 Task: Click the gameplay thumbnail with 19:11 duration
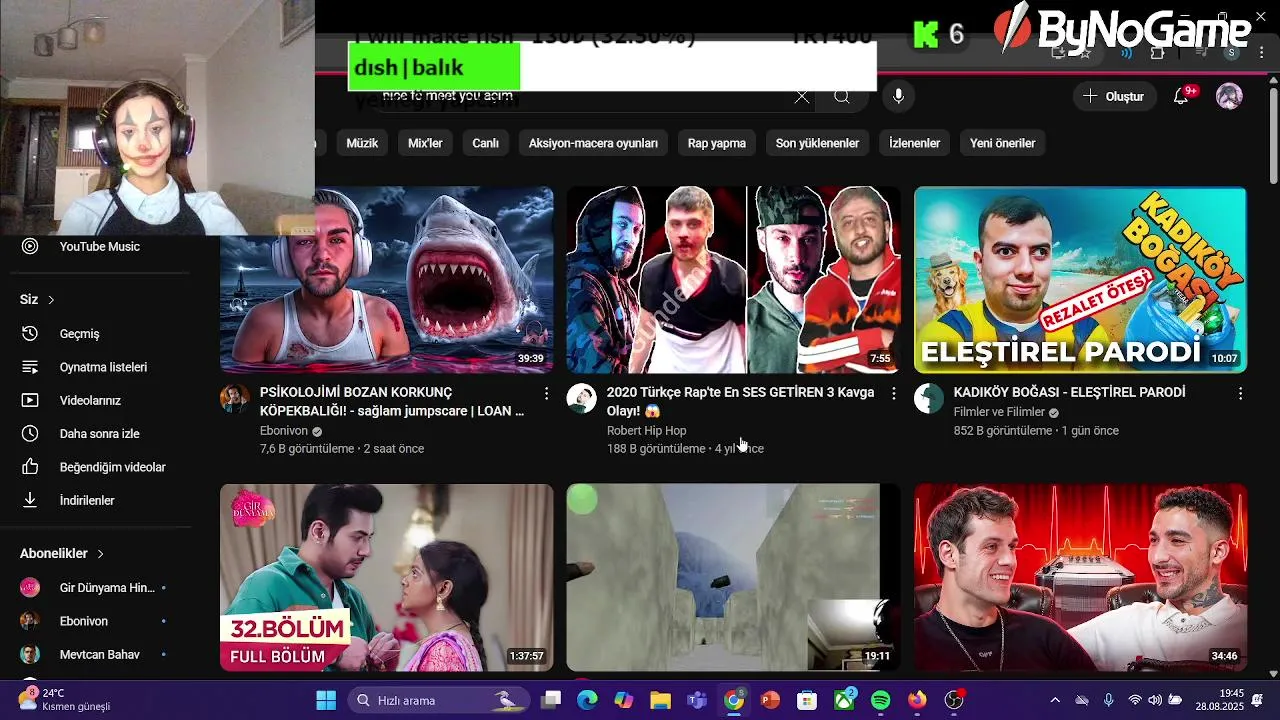[x=733, y=577]
